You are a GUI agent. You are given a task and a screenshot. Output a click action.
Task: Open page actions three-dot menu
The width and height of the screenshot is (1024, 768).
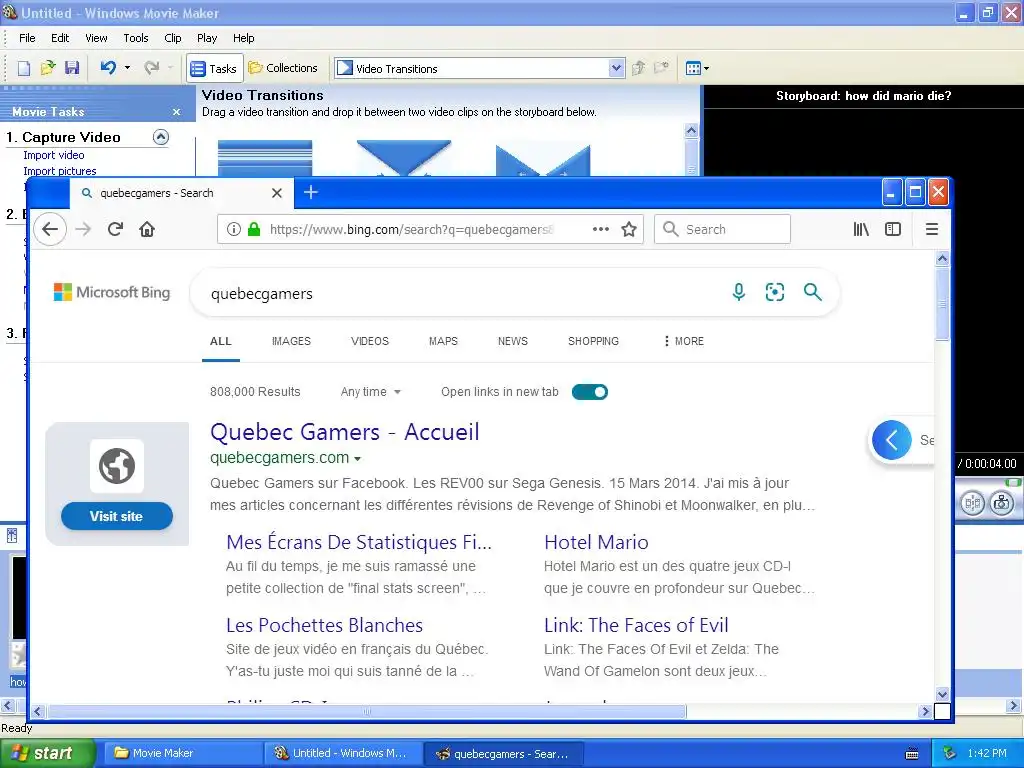(x=600, y=229)
